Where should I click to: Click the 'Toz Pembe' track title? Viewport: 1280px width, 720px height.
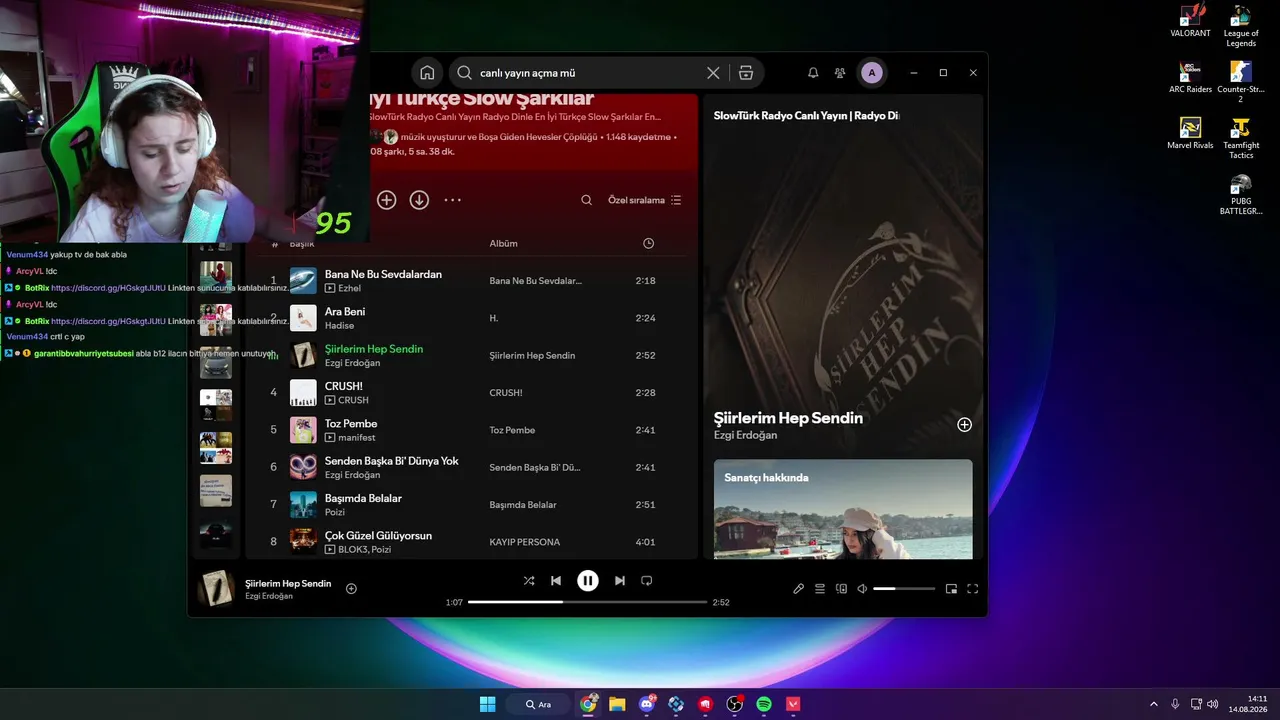coord(351,424)
